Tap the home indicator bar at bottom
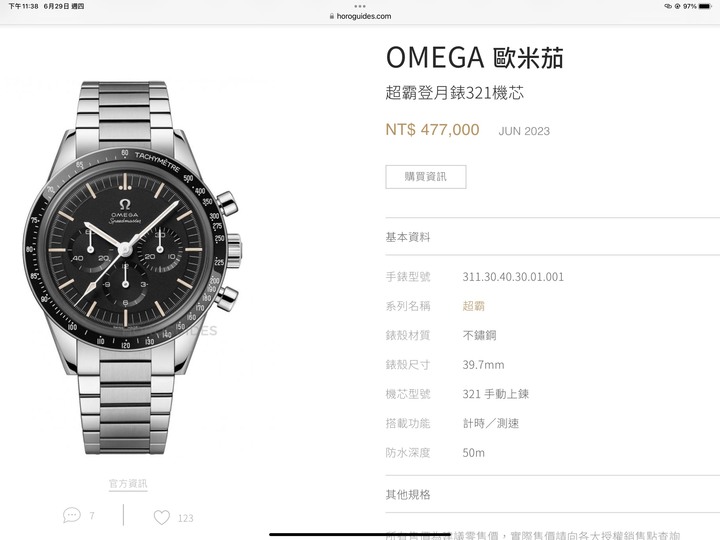The image size is (720, 540). [360, 534]
